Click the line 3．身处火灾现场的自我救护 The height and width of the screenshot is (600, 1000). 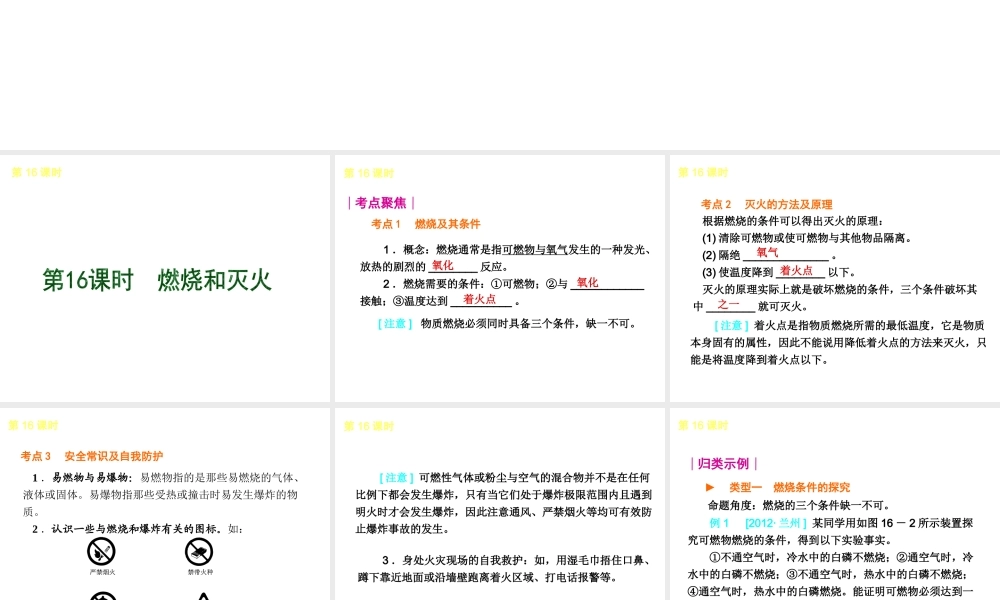[517, 560]
